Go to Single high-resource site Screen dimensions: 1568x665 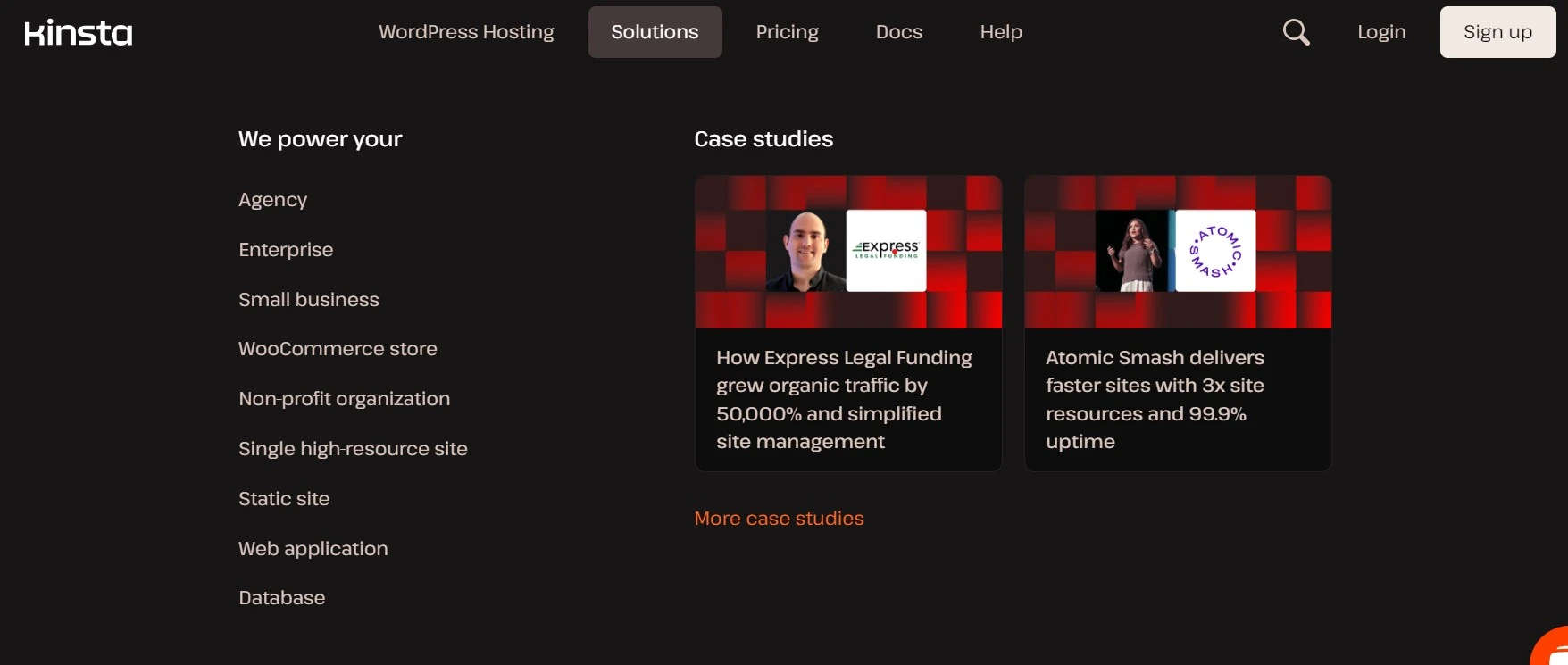click(353, 449)
